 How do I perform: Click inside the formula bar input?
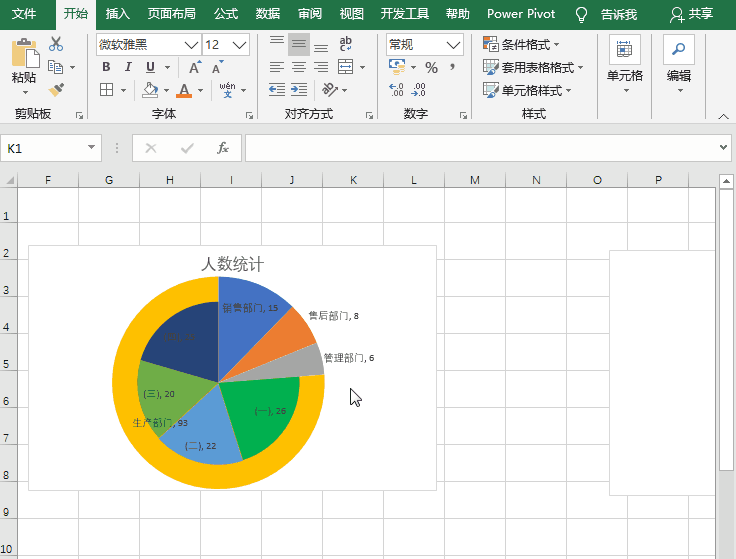(481, 148)
